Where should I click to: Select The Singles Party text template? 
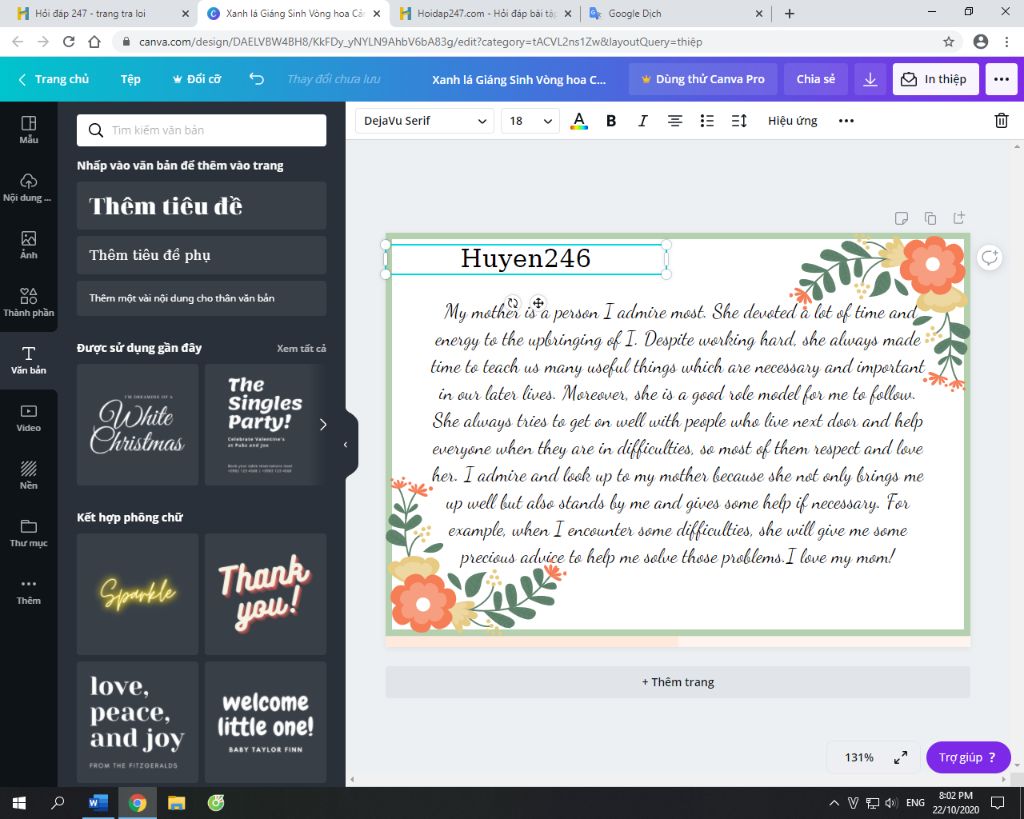[265, 425]
